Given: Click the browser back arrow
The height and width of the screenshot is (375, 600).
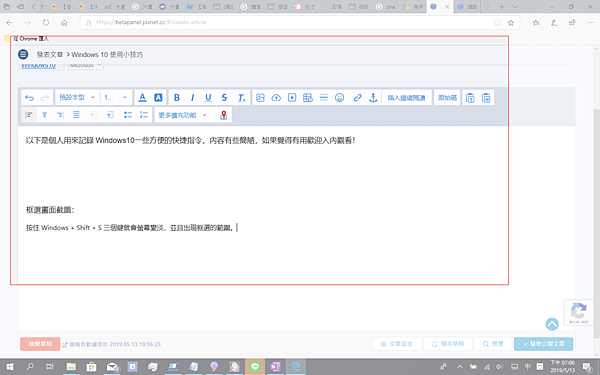Looking at the screenshot, I should click(10, 23).
